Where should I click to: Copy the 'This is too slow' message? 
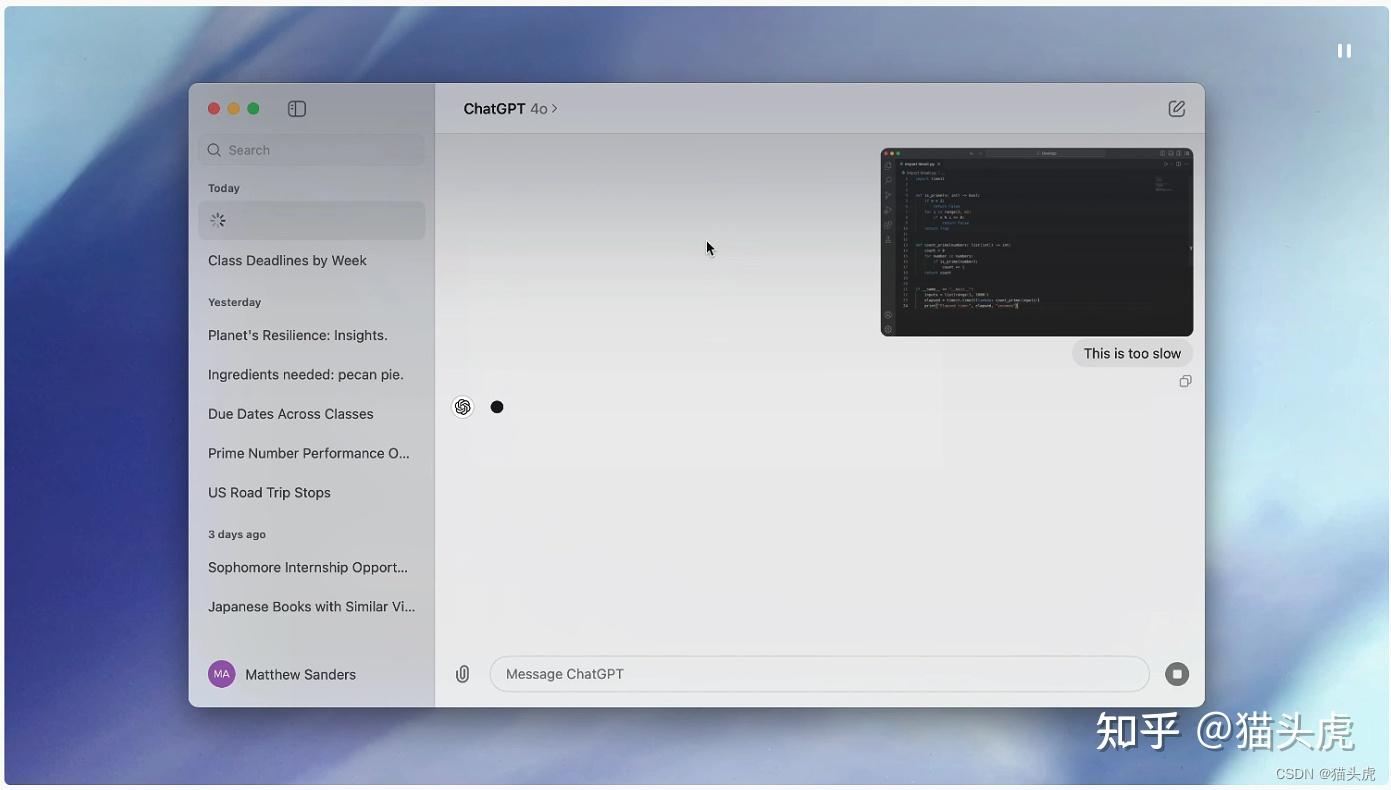pyautogui.click(x=1185, y=381)
